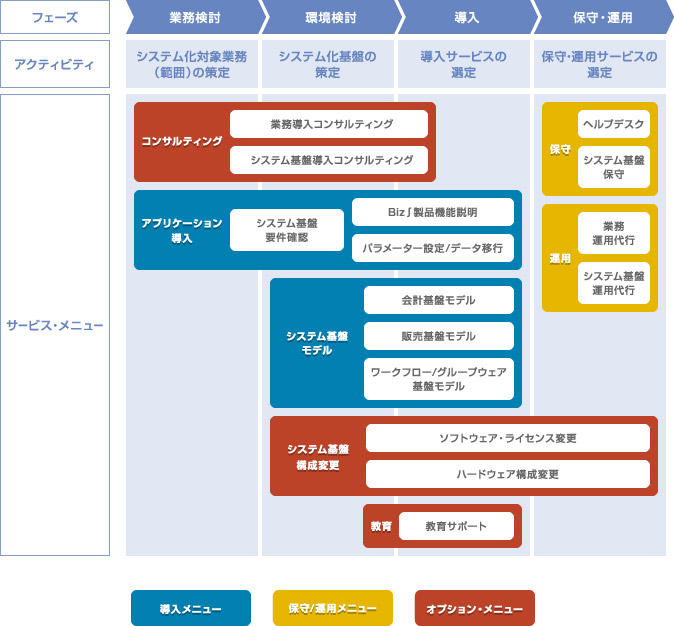Click the red オプション・メニュー legend
This screenshot has width=674, height=626.
475,608
